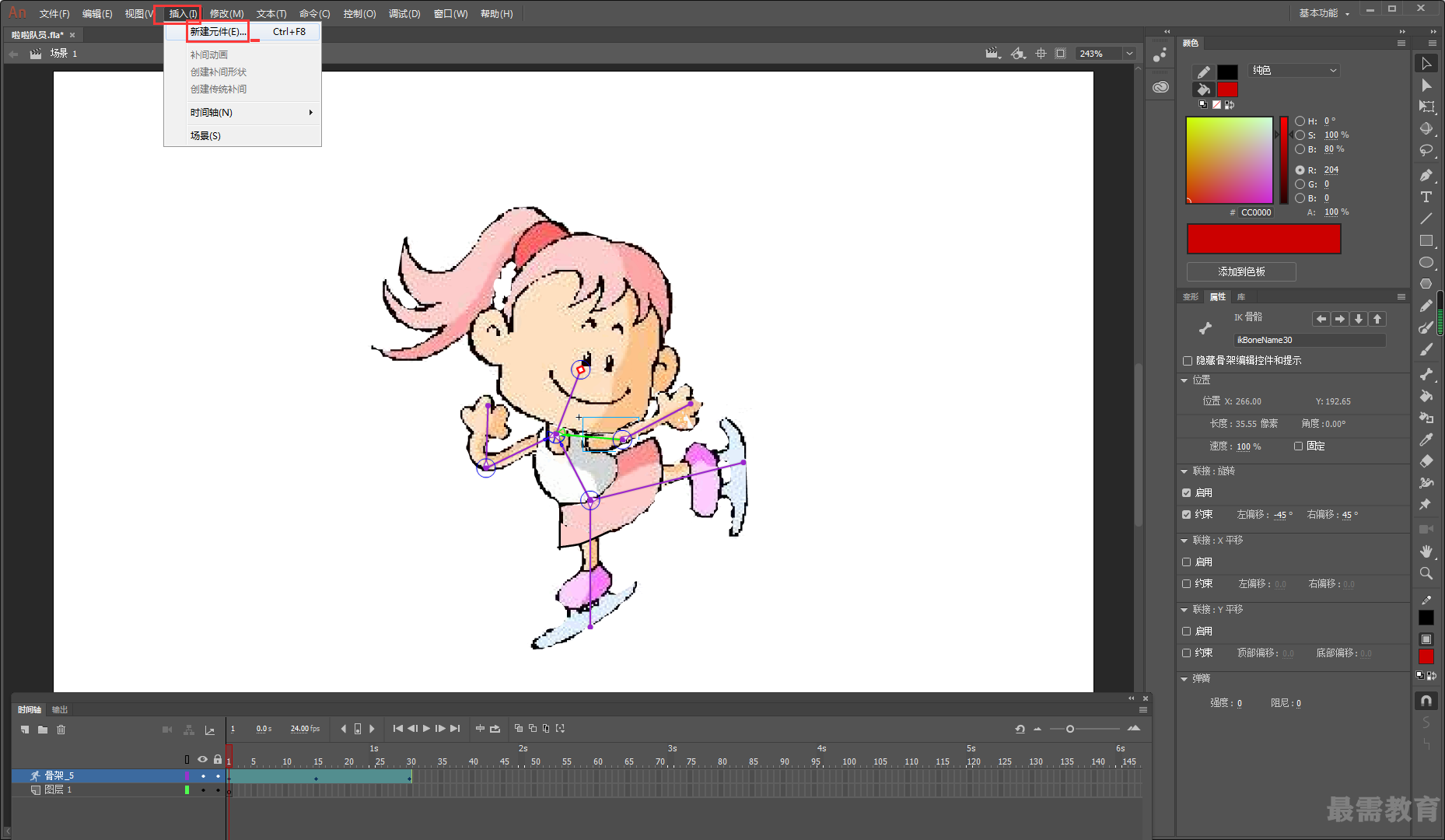Select the Bone tool
This screenshot has width=1445, height=840.
[x=1426, y=374]
